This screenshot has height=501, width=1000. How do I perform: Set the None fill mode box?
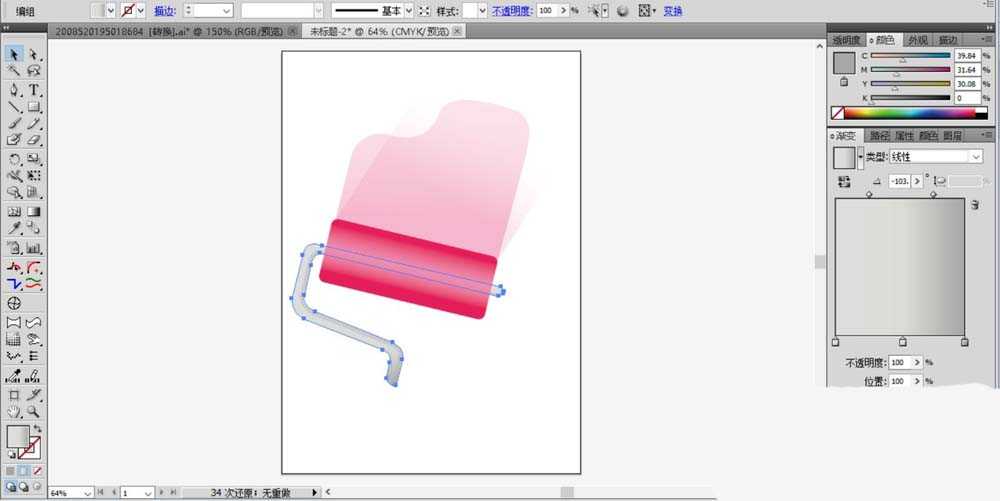click(x=38, y=471)
